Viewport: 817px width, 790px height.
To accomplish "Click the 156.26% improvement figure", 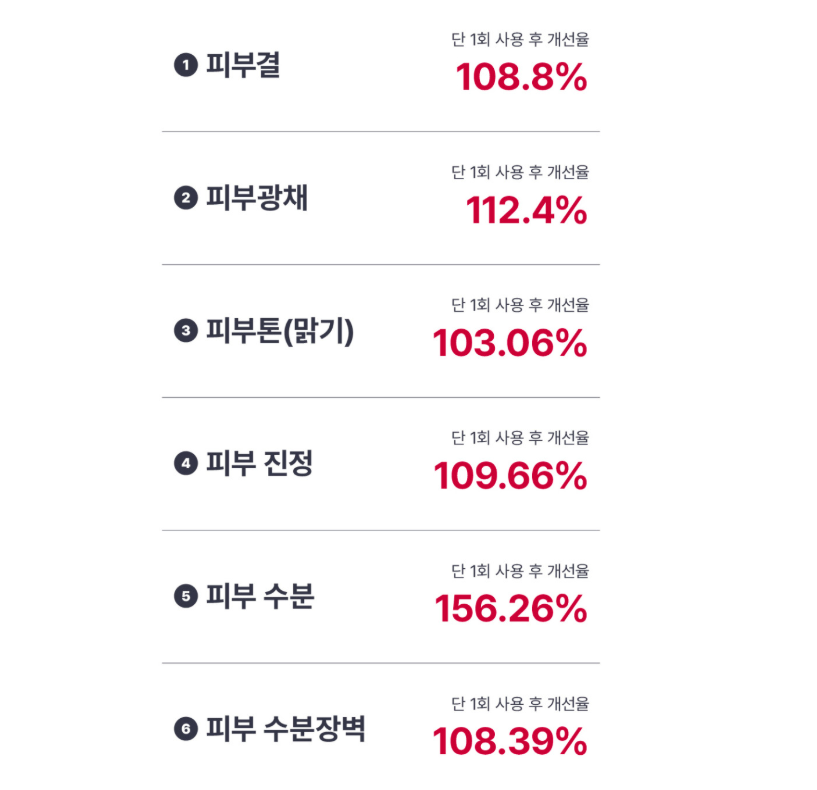I will [x=510, y=609].
